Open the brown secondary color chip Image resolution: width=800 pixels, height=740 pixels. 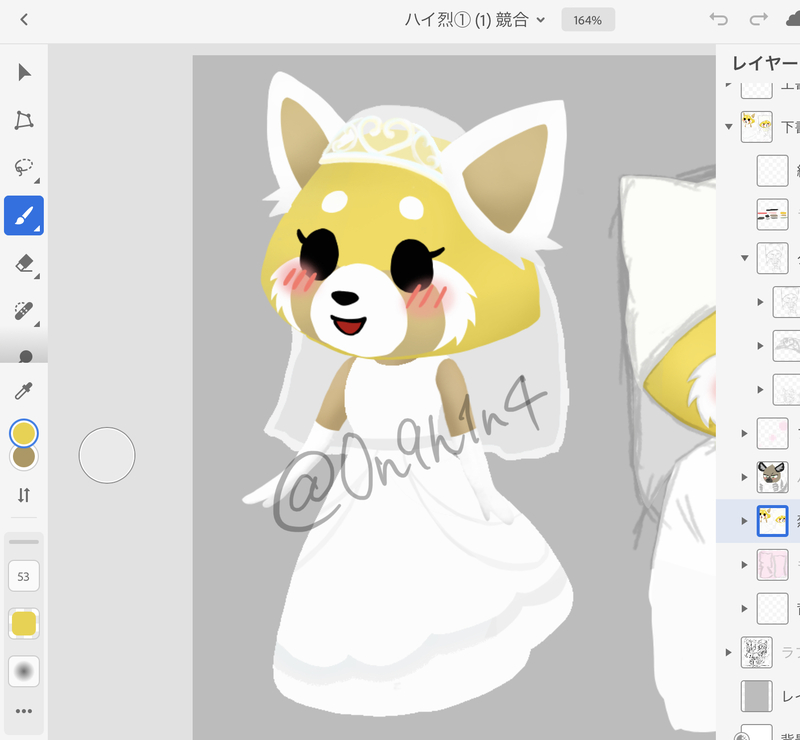point(24,458)
